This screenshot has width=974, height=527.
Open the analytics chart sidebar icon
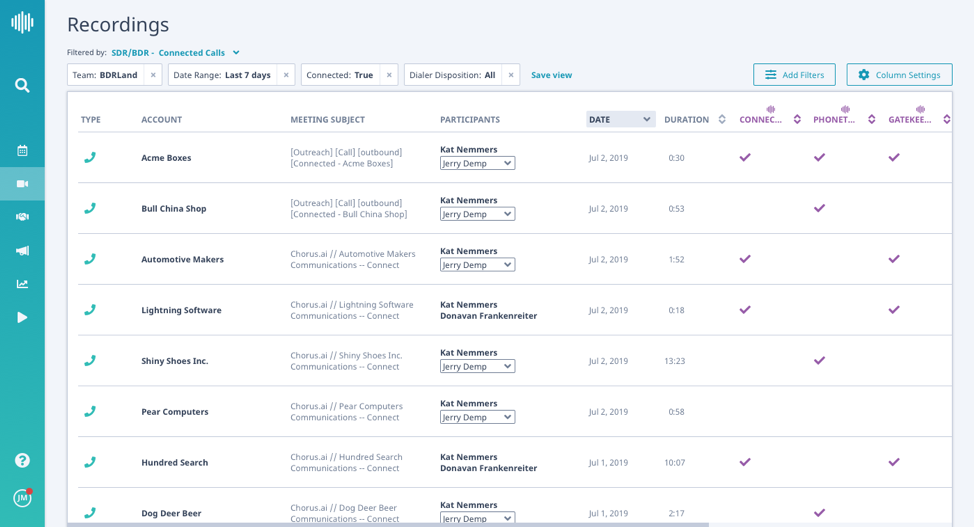click(x=22, y=284)
